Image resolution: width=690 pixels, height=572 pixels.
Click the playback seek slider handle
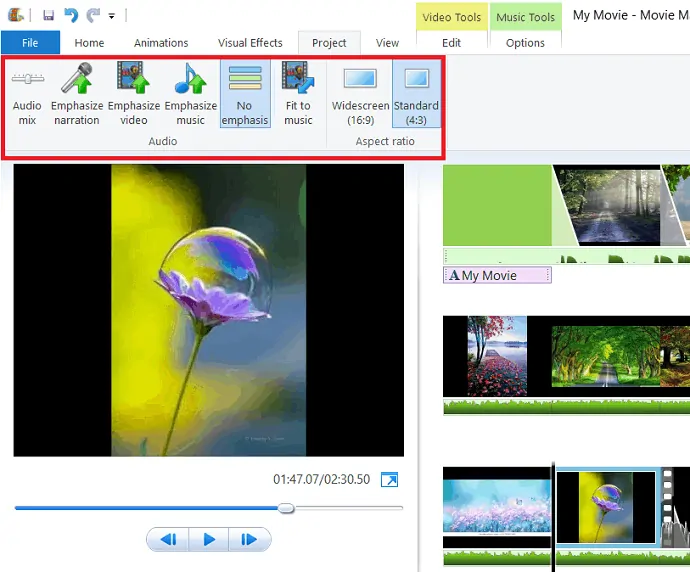286,508
